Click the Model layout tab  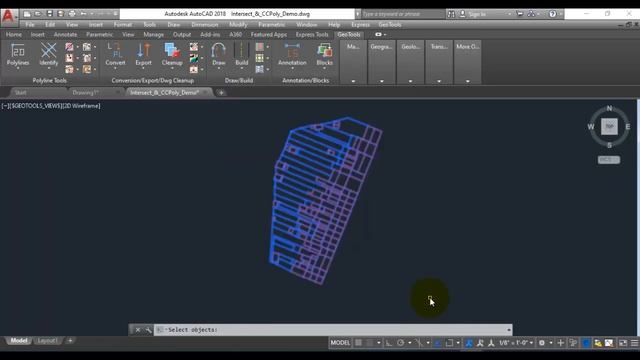click(x=18, y=340)
